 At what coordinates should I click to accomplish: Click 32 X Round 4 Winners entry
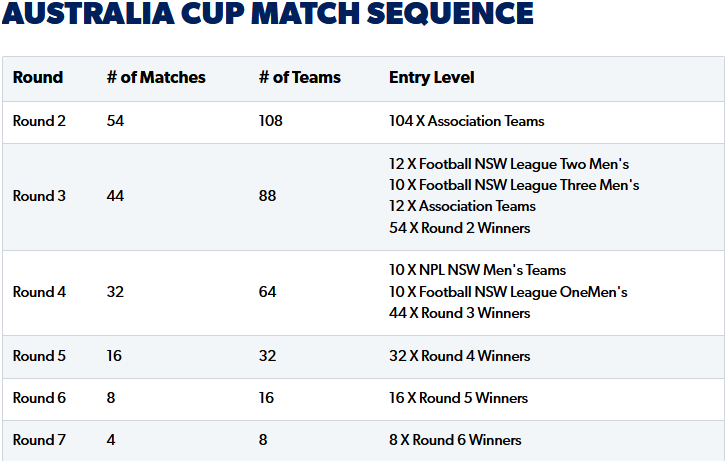tap(459, 356)
